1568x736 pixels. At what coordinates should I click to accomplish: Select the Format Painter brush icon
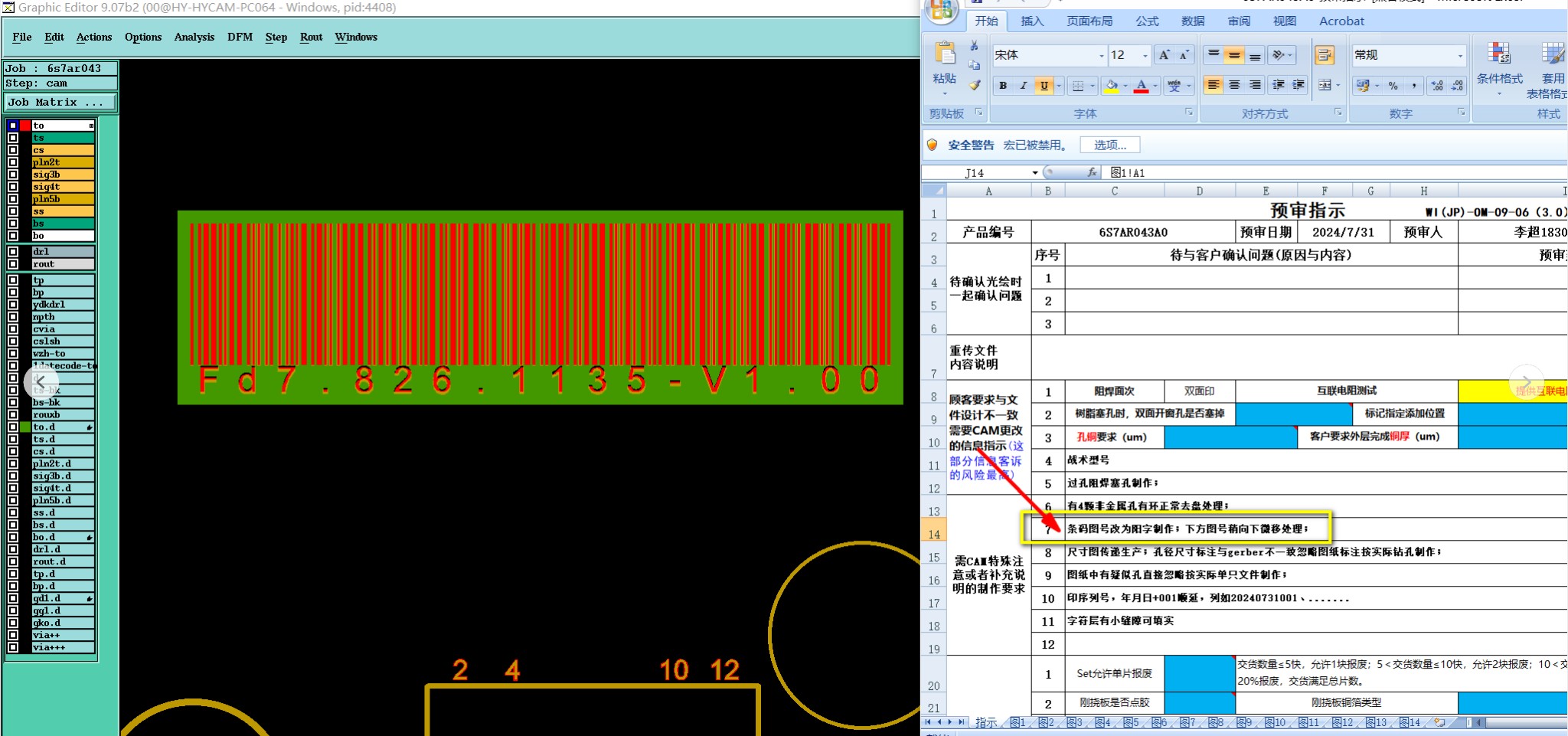pyautogui.click(x=974, y=85)
